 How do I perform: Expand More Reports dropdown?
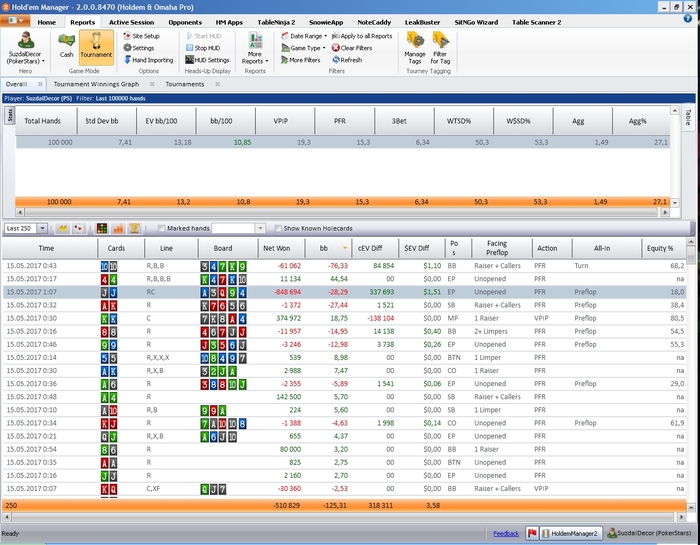pyautogui.click(x=255, y=48)
